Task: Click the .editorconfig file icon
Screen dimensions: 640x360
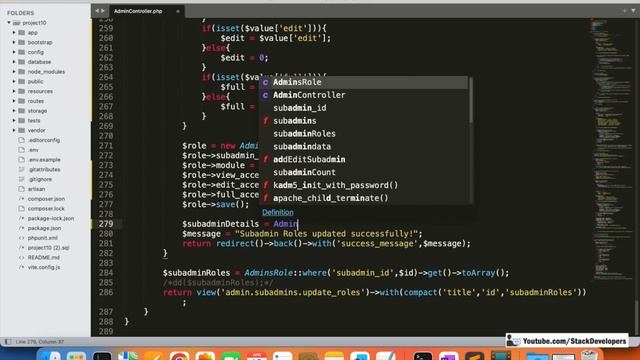Action: tap(22, 140)
